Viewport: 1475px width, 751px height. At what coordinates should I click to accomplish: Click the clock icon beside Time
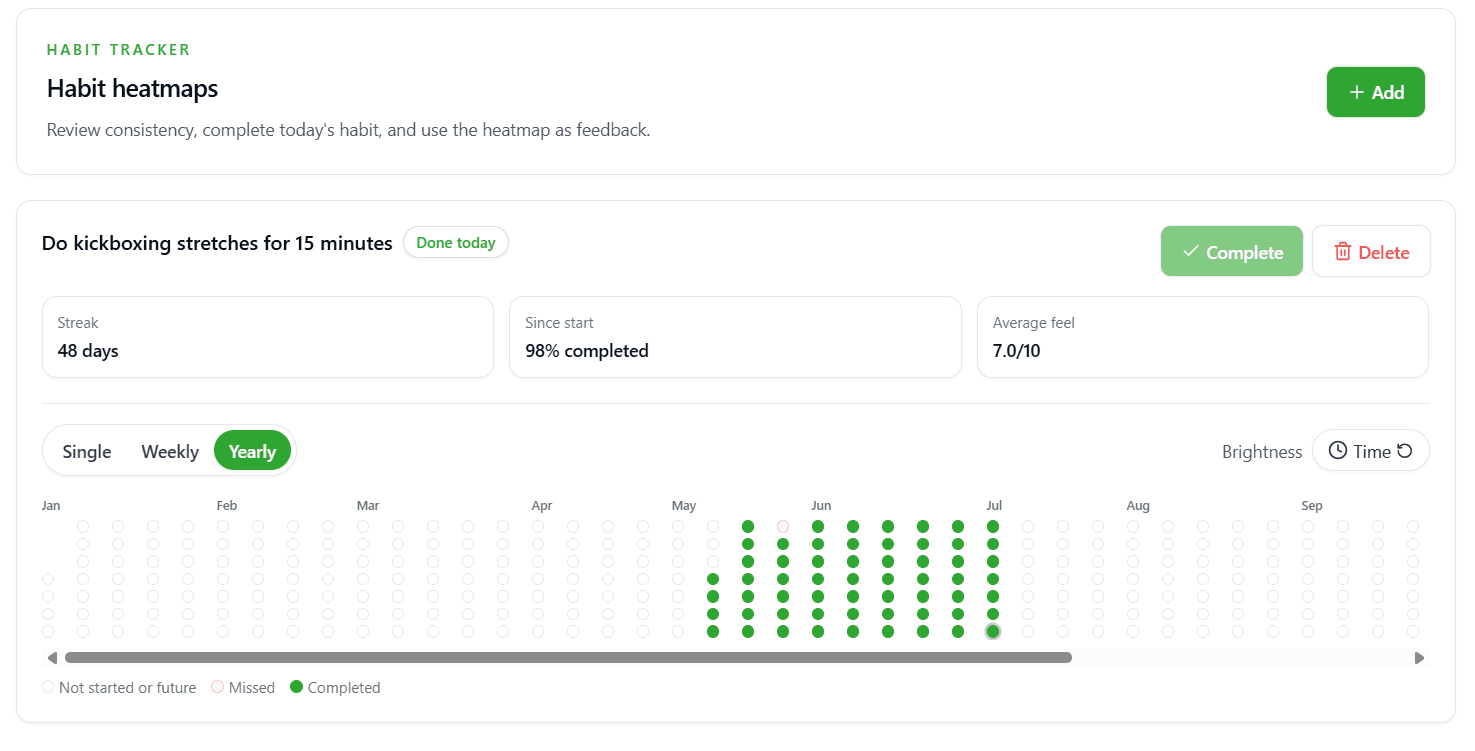[x=1337, y=451]
